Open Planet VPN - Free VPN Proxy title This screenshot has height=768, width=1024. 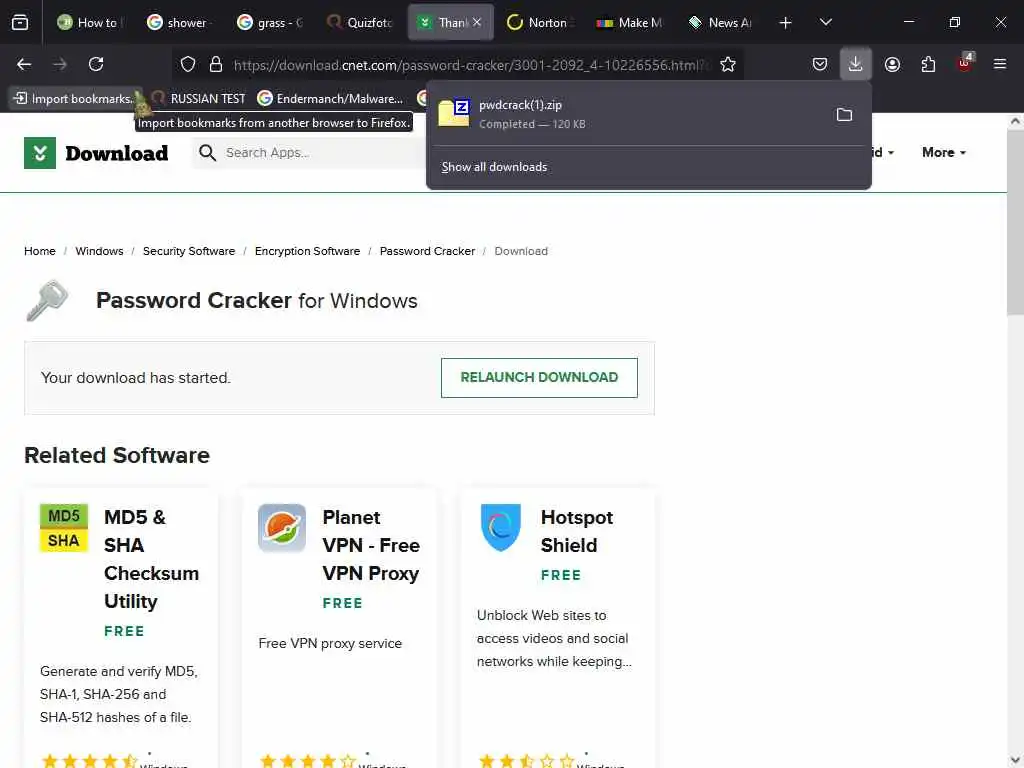point(371,545)
